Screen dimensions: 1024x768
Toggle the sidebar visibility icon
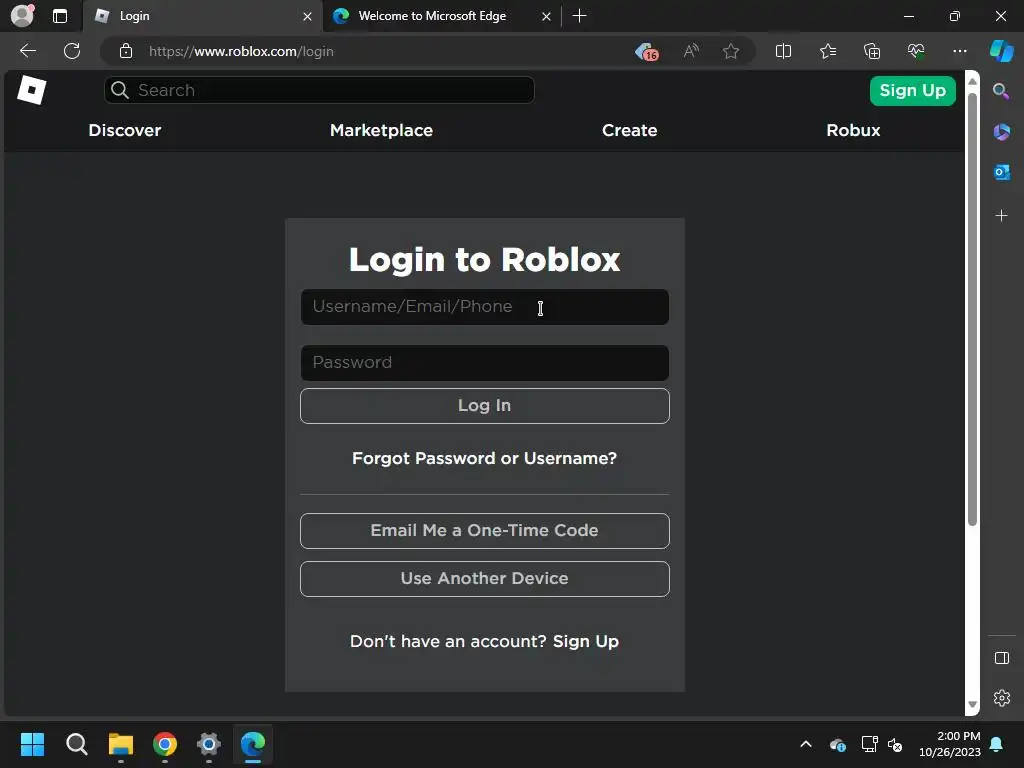pyautogui.click(x=1001, y=658)
